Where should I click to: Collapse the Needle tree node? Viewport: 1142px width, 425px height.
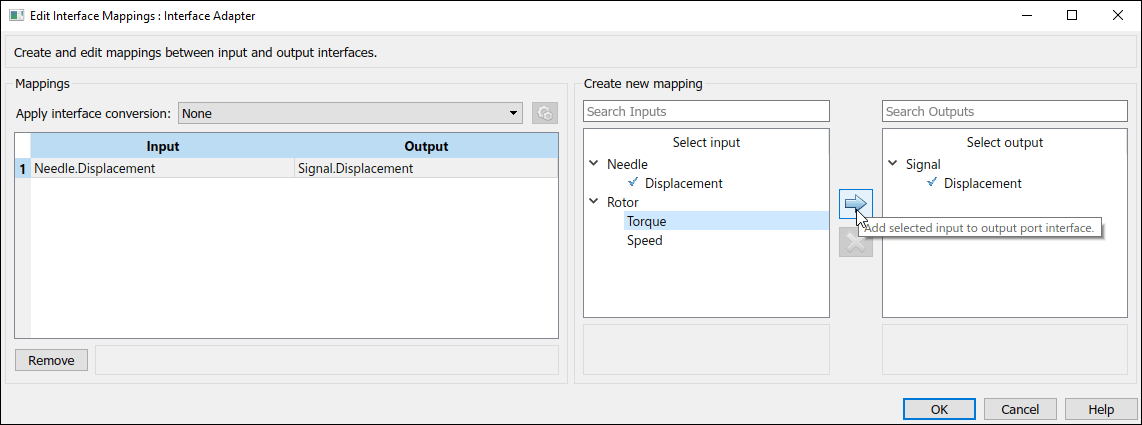[x=596, y=164]
